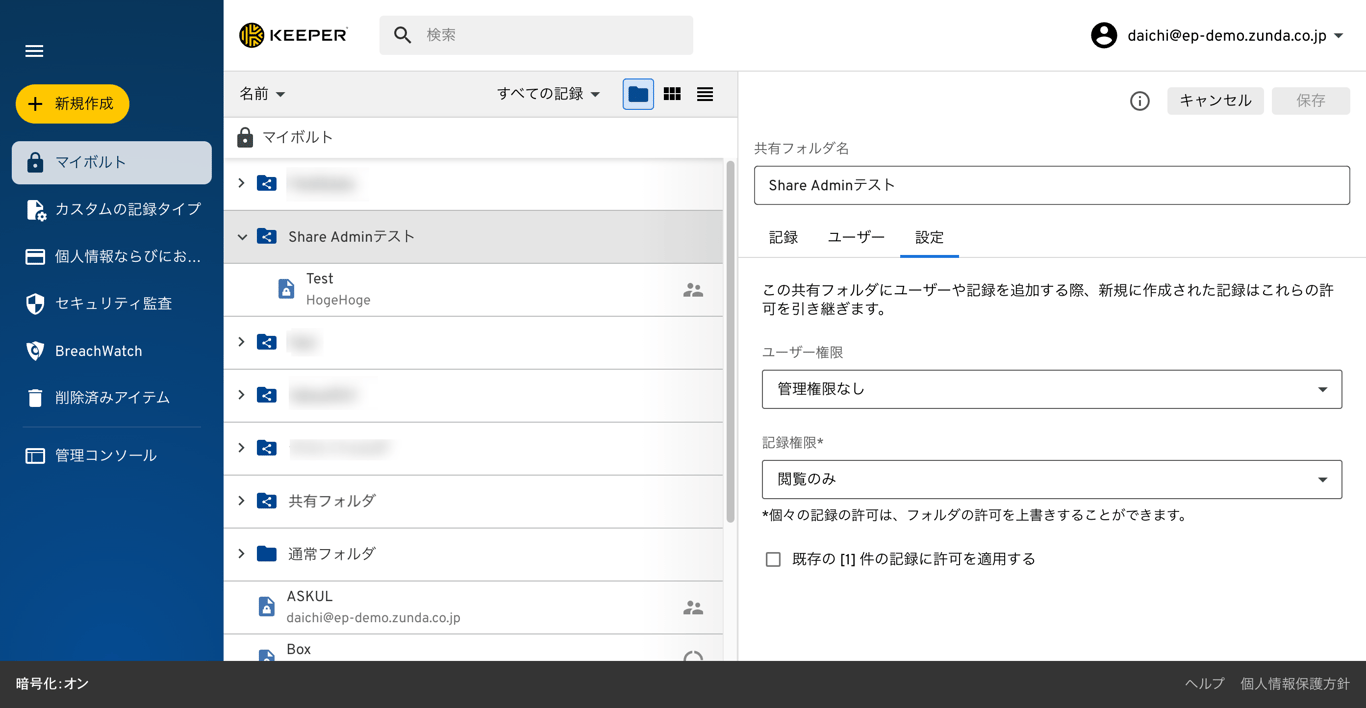Image resolution: width=1366 pixels, height=708 pixels.
Task: Click the キャンセル button
Action: [1215, 100]
